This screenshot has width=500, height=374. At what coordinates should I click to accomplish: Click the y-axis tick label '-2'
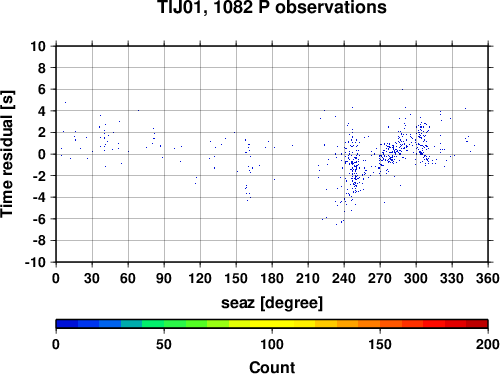point(39,176)
